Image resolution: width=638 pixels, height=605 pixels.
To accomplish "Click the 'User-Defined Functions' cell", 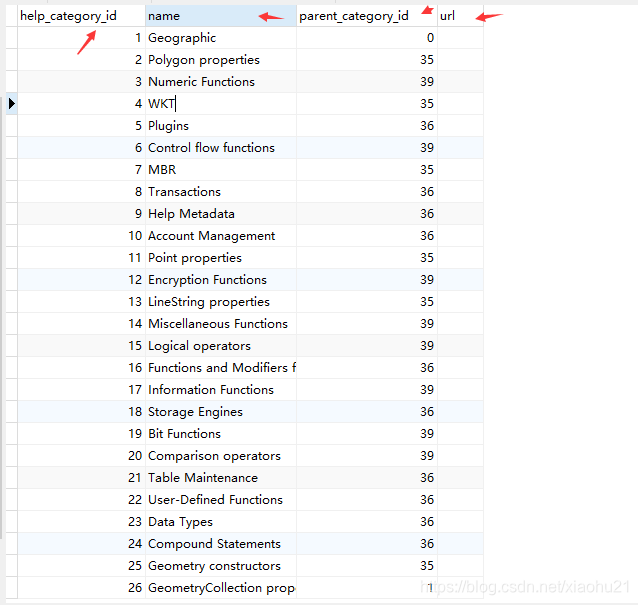I will click(221, 499).
